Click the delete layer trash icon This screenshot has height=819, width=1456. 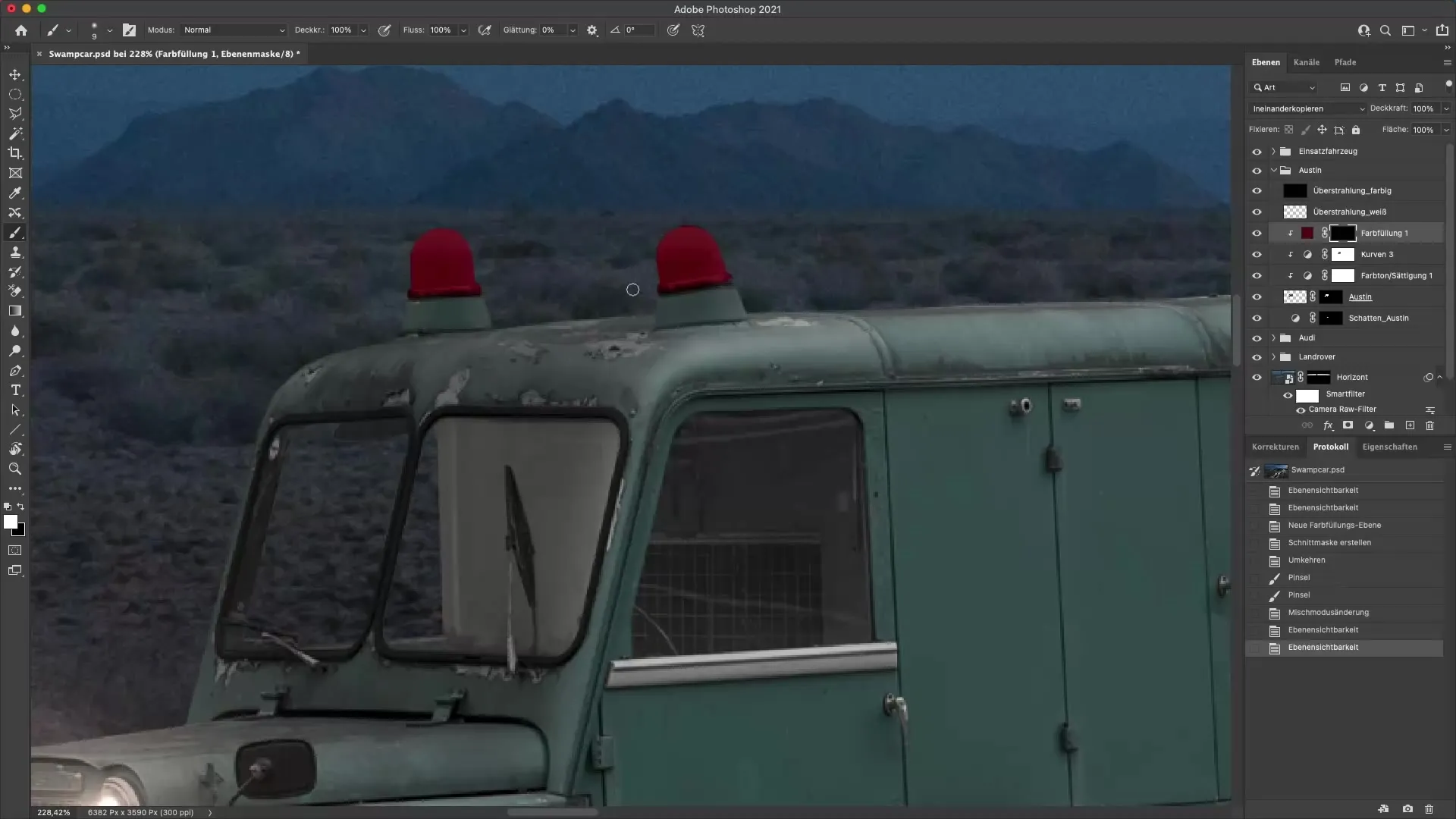point(1429,425)
